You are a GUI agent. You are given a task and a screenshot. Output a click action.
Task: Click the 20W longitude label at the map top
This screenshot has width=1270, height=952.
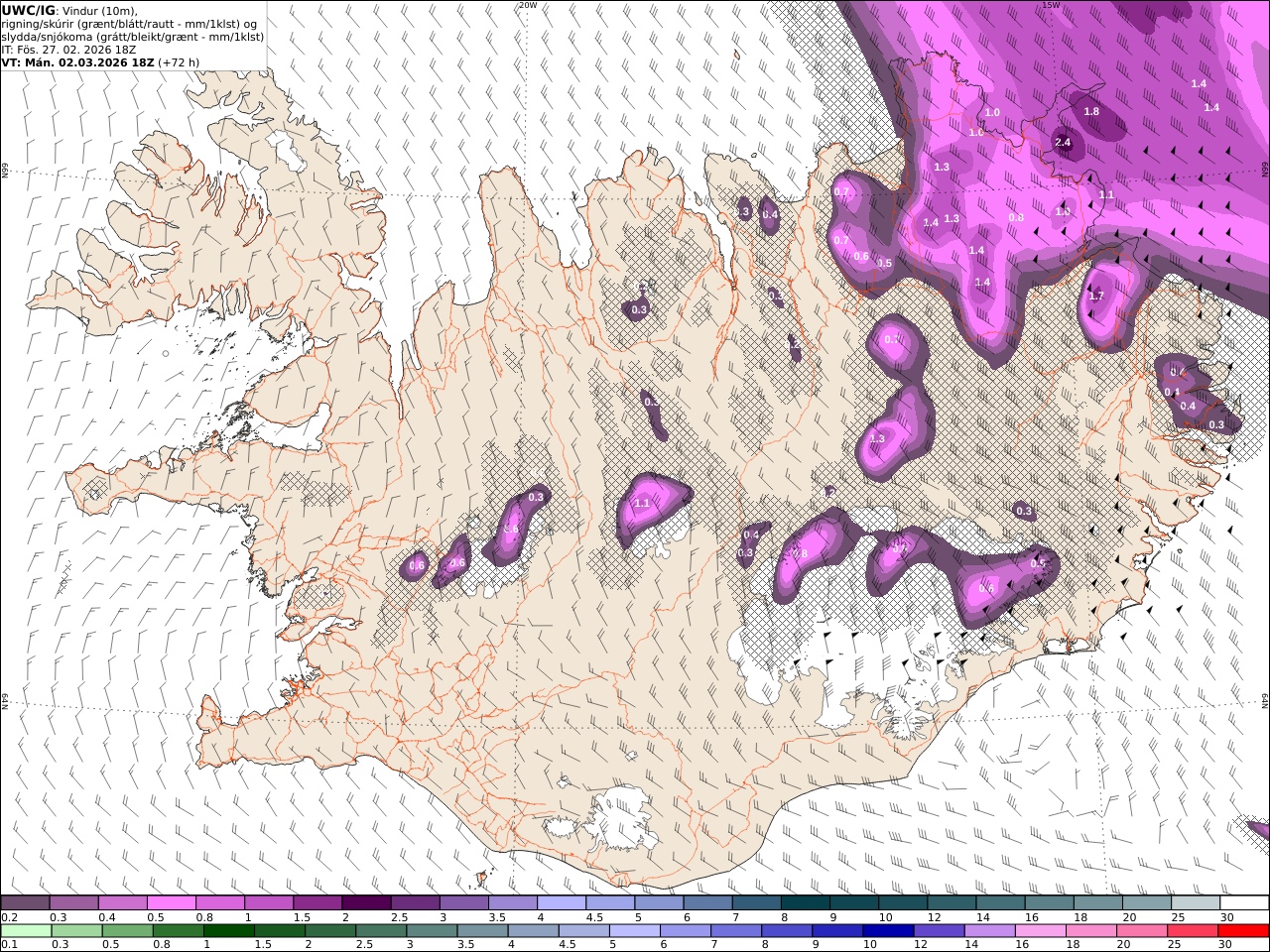528,5
